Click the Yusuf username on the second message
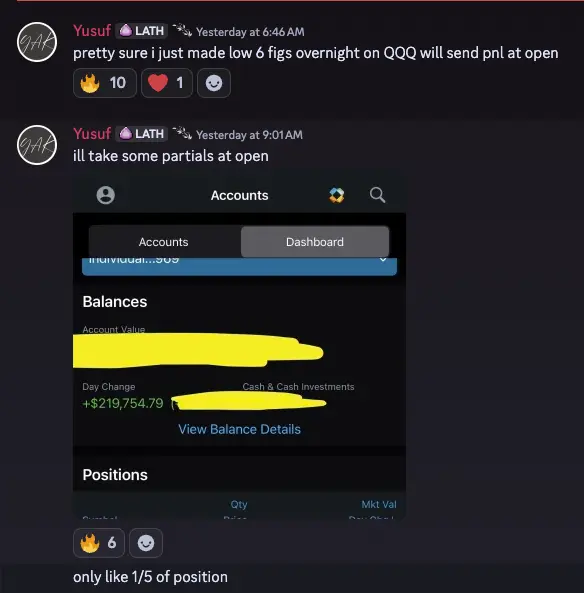The height and width of the screenshot is (593, 584). coord(92,134)
